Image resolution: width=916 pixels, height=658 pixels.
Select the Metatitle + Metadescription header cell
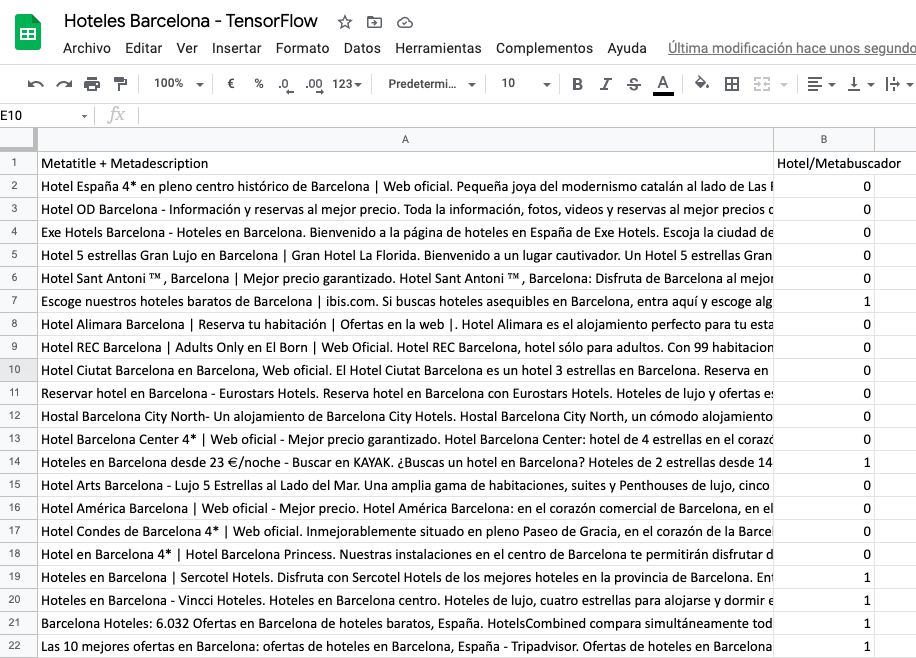pos(405,163)
